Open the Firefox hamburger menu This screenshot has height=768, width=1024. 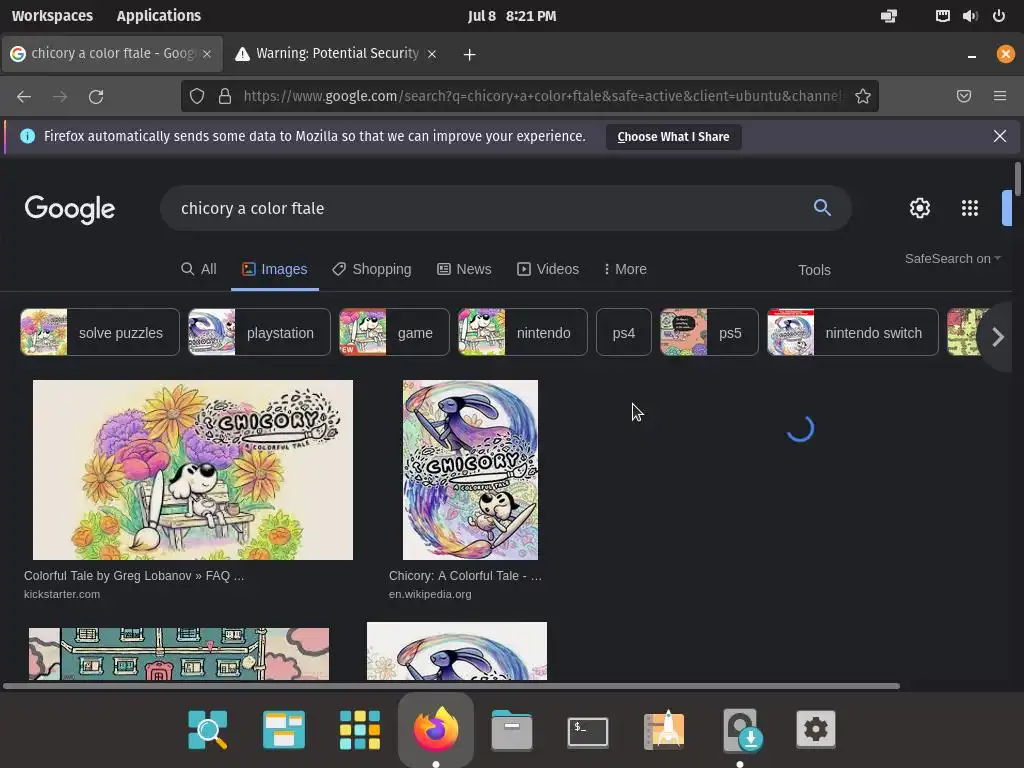click(x=1000, y=97)
